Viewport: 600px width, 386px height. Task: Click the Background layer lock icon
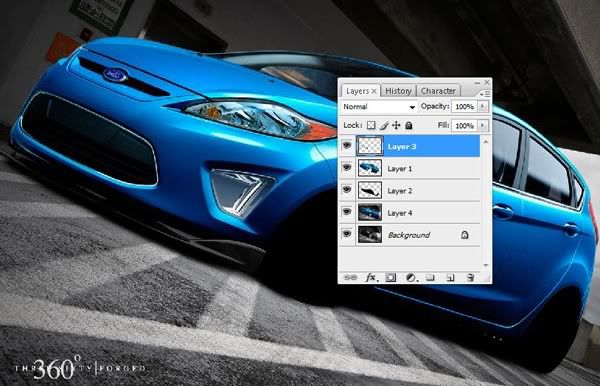(465, 235)
